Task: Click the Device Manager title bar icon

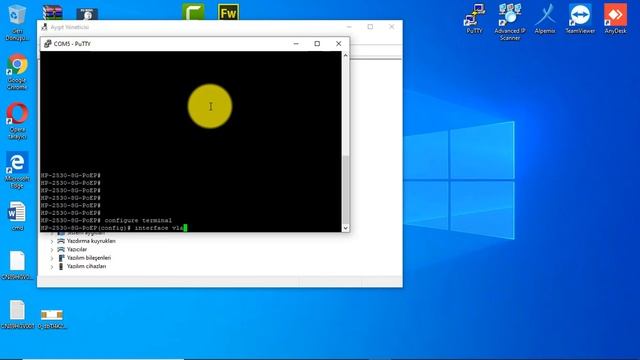Action: 44,27
